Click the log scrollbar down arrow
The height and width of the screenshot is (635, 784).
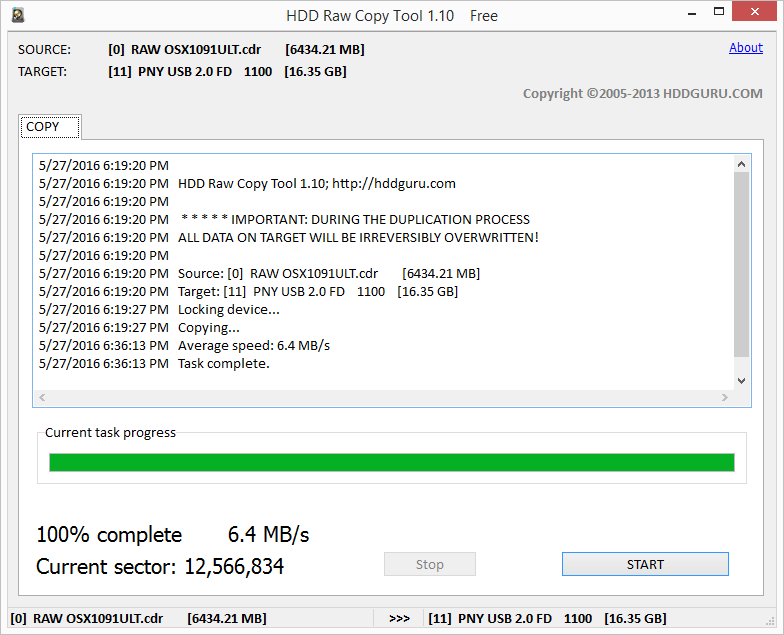742,380
